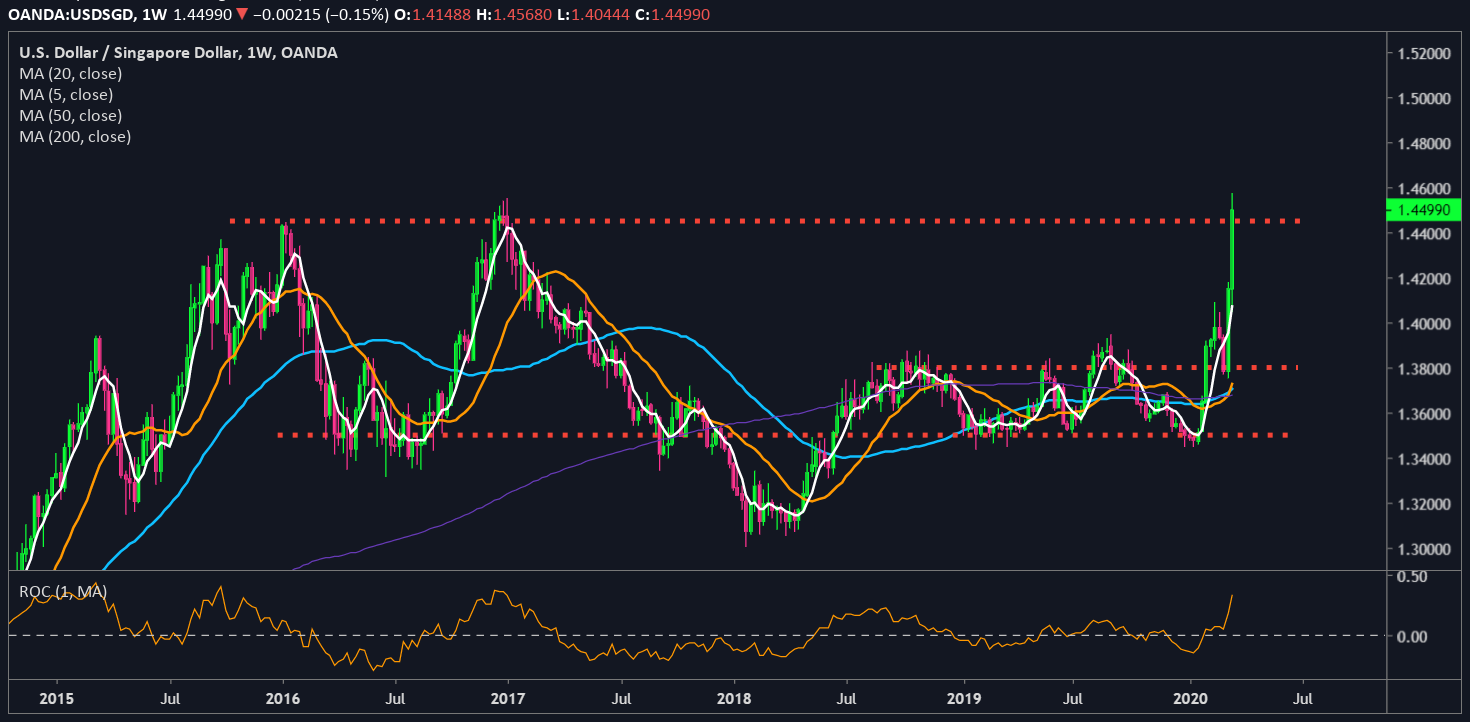Click the tall green candle at chart's right edge

click(1233, 250)
